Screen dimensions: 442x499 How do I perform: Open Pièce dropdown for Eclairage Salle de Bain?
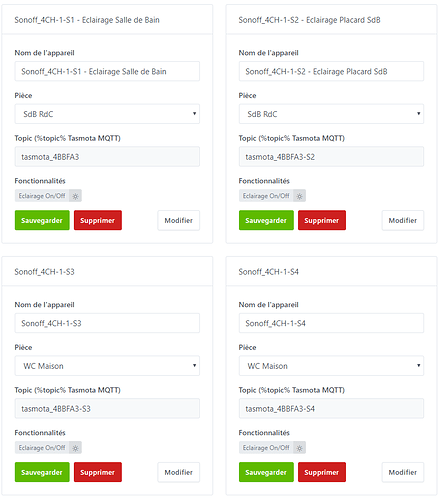pos(107,114)
